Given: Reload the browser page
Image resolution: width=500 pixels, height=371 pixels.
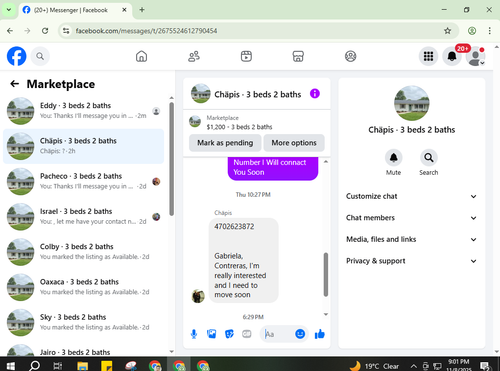Looking at the screenshot, I should point(45,31).
